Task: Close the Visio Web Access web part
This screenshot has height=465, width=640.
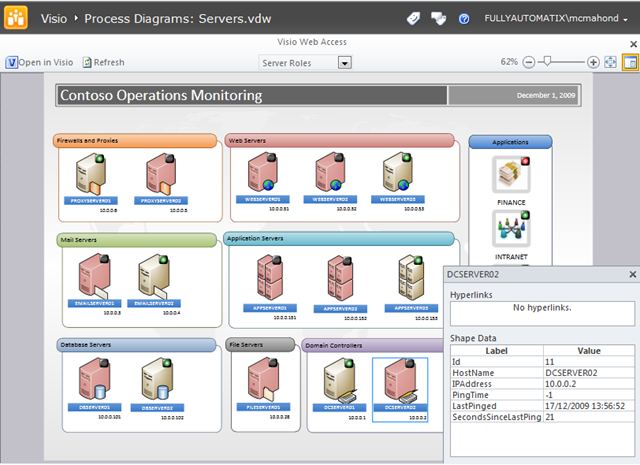Action: pos(632,43)
